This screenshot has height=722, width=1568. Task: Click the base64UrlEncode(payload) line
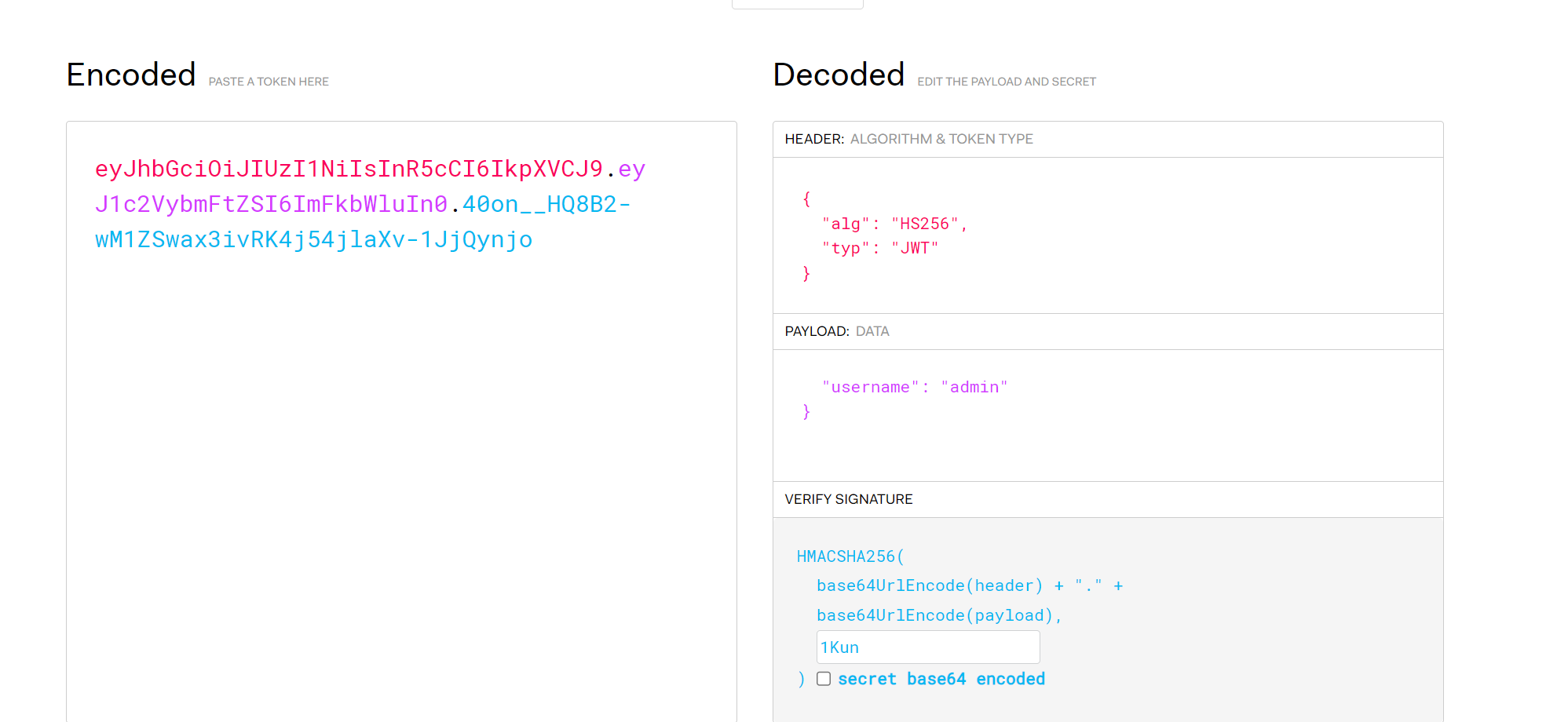pos(939,615)
